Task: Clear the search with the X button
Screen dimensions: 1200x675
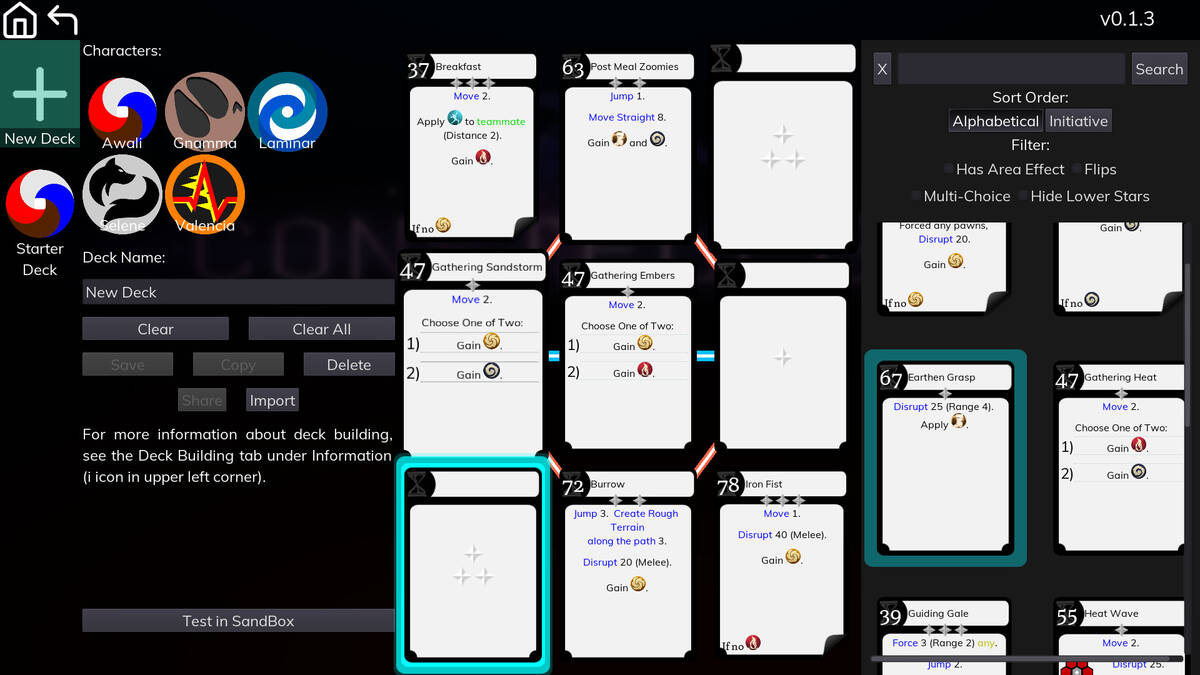Action: [882, 69]
